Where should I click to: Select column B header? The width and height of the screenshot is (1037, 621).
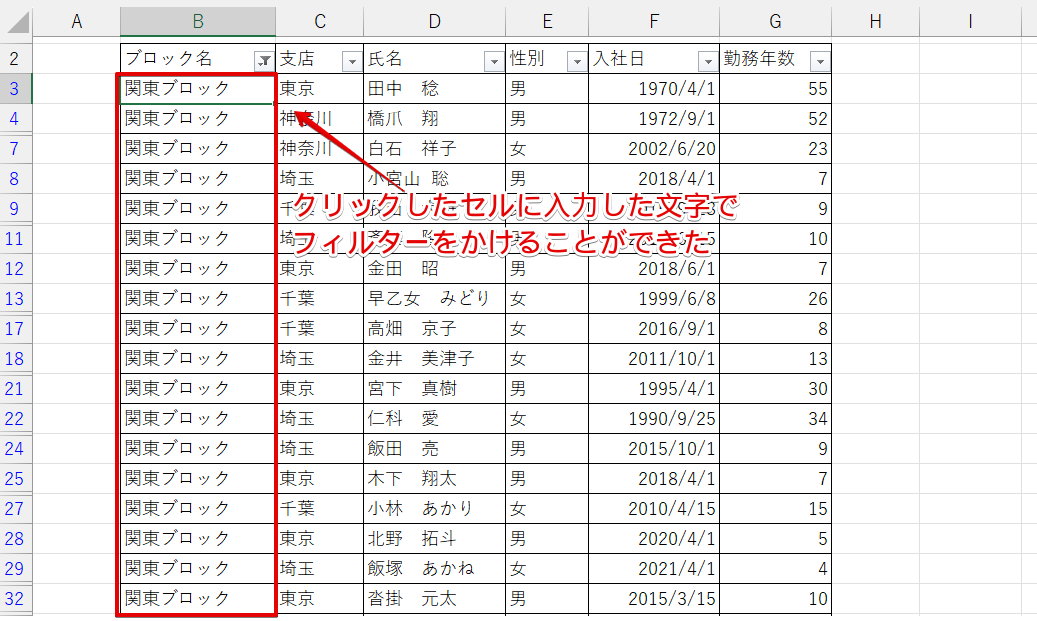198,22
